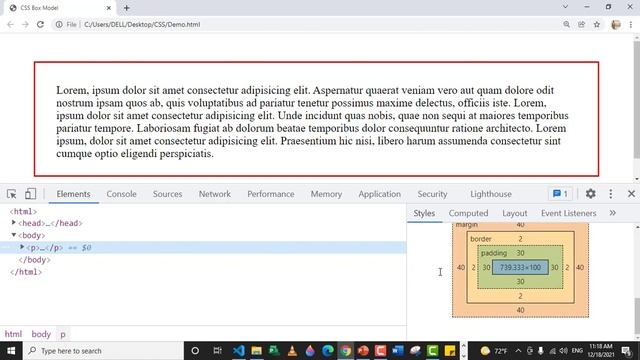The width and height of the screenshot is (640, 360).
Task: Open PowerPoint from taskbar
Action: [x=363, y=351]
